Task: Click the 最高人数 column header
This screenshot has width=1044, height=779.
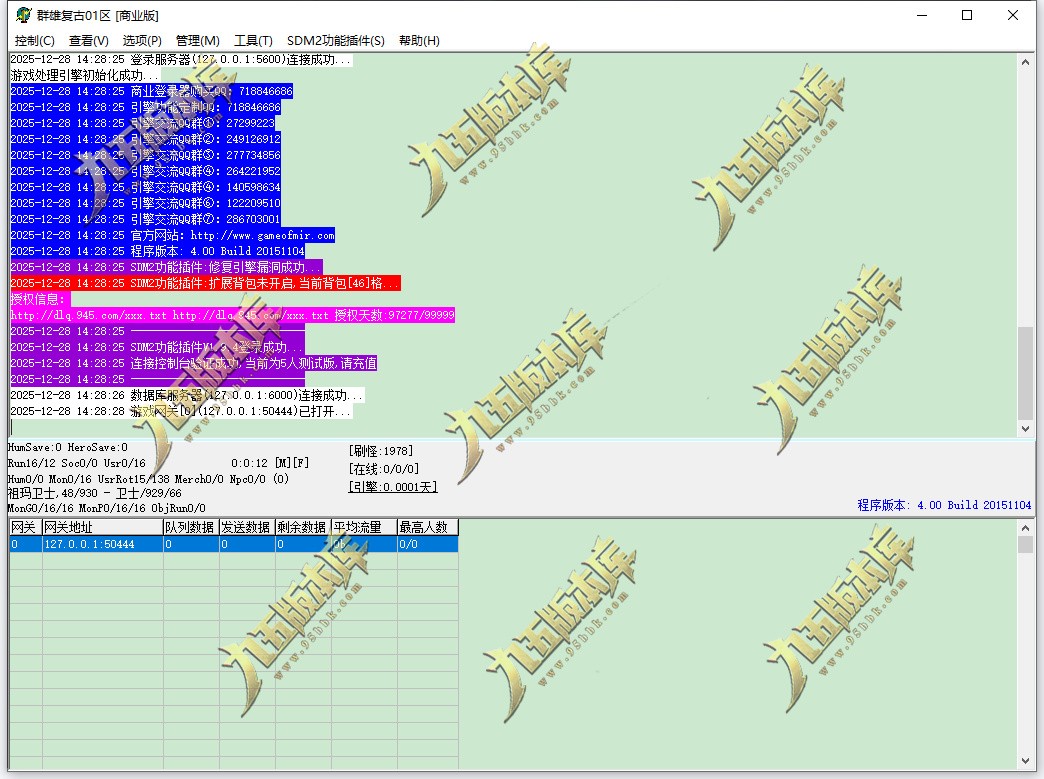Action: coord(428,527)
